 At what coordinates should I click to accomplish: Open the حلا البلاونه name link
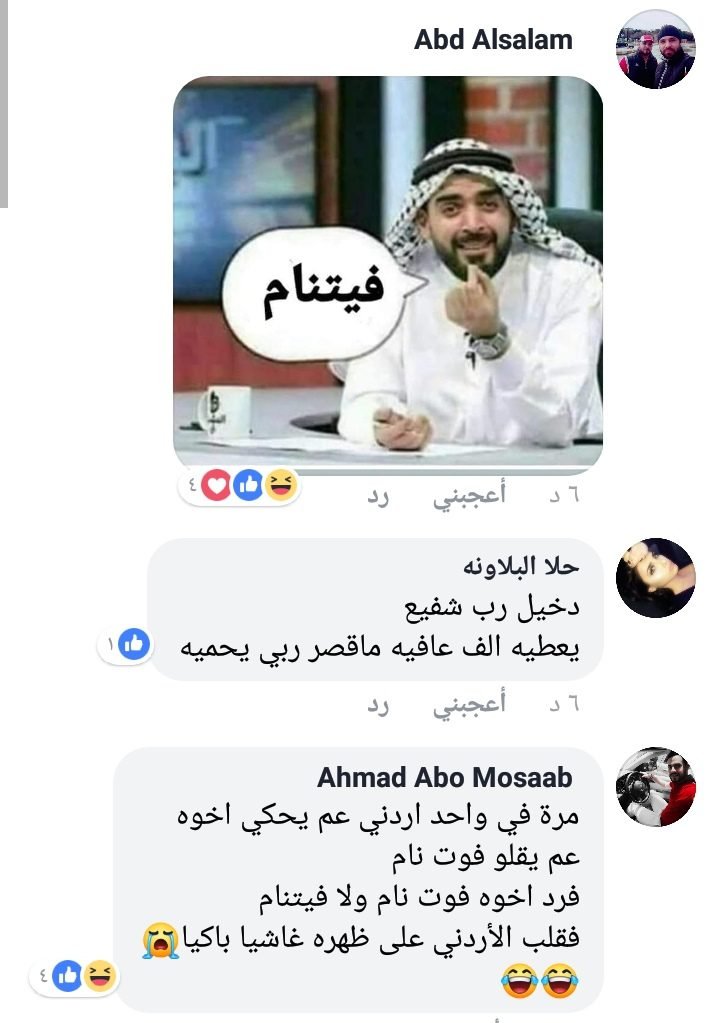[x=521, y=566]
